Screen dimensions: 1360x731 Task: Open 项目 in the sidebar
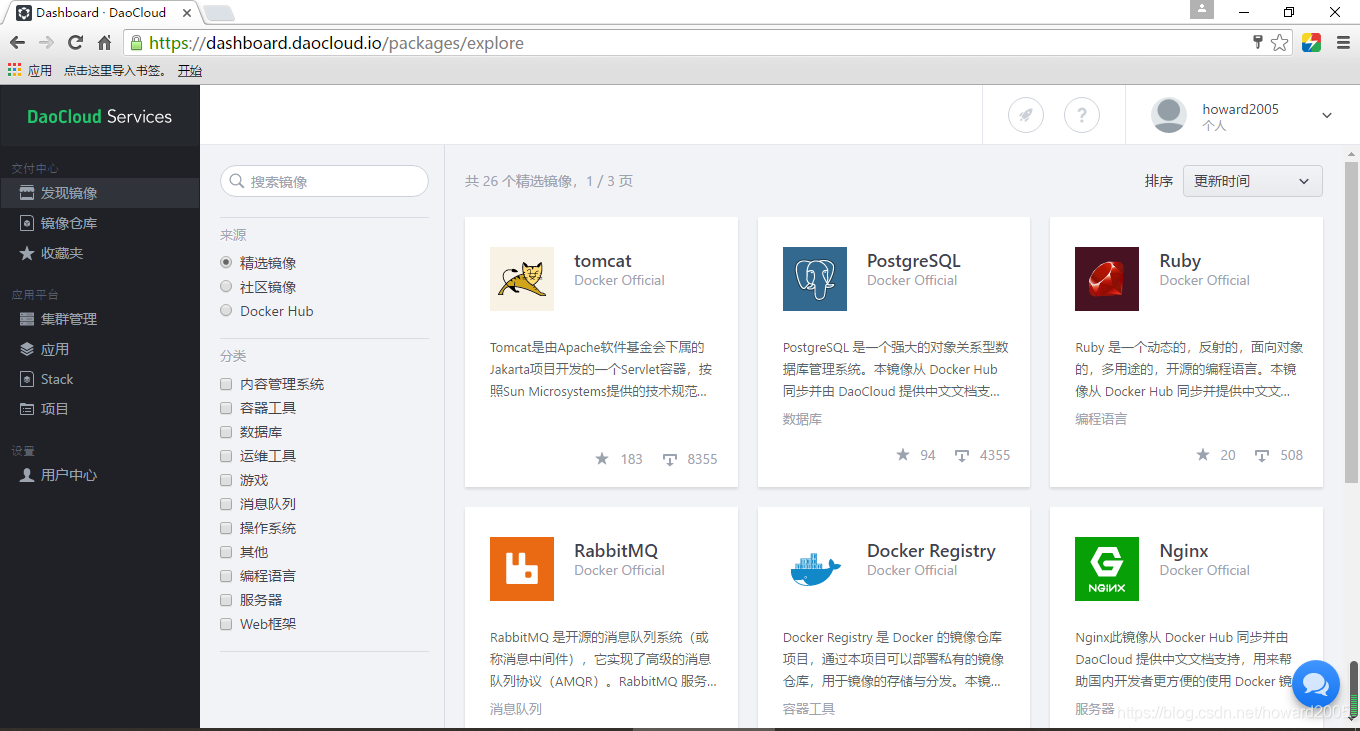[100, 409]
